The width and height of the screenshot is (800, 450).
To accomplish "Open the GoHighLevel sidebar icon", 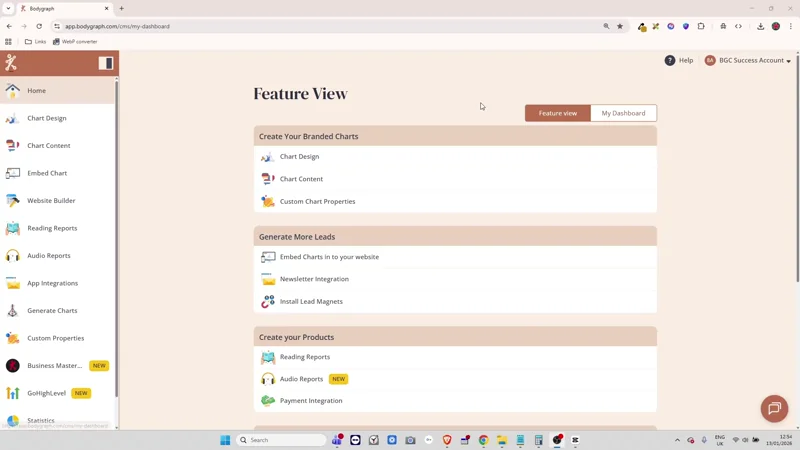I will (13, 393).
